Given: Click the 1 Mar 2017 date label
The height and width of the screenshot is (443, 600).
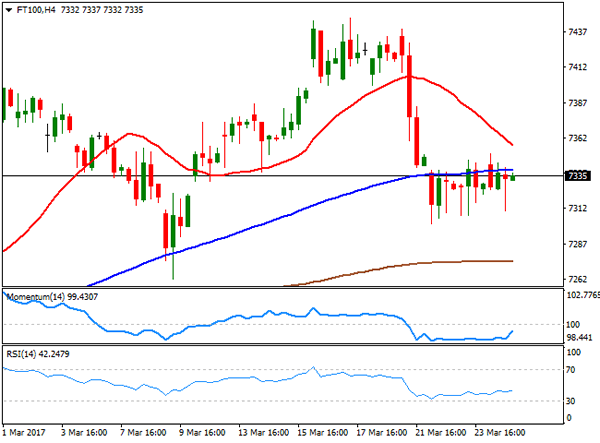Looking at the screenshot, I should 24,433.
